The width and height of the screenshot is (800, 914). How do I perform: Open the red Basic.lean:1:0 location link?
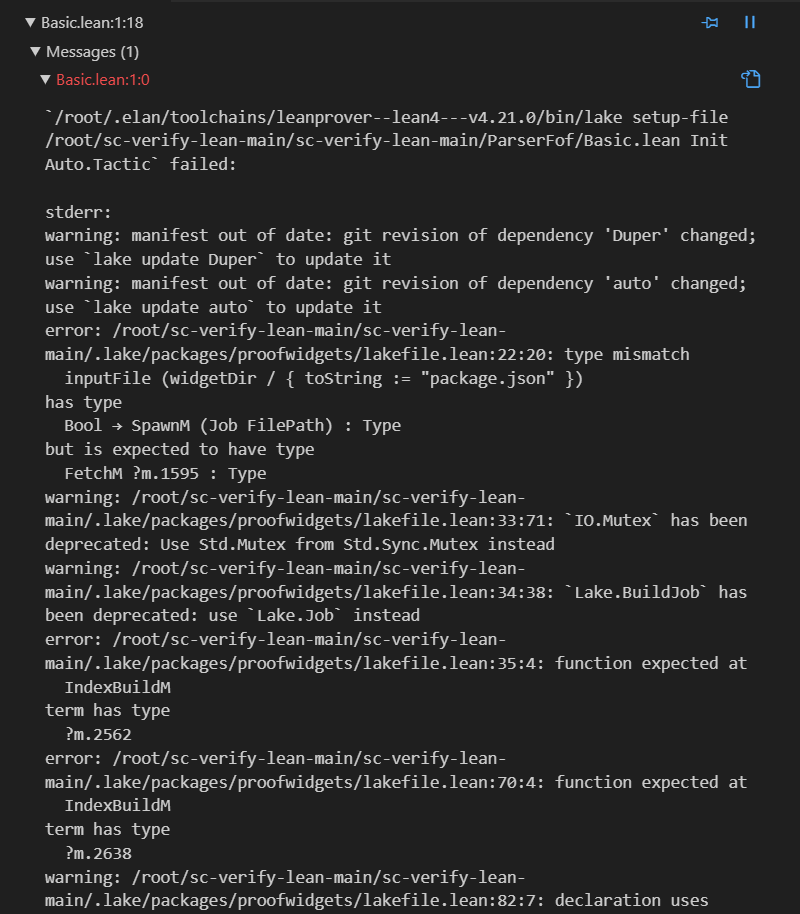(103, 80)
